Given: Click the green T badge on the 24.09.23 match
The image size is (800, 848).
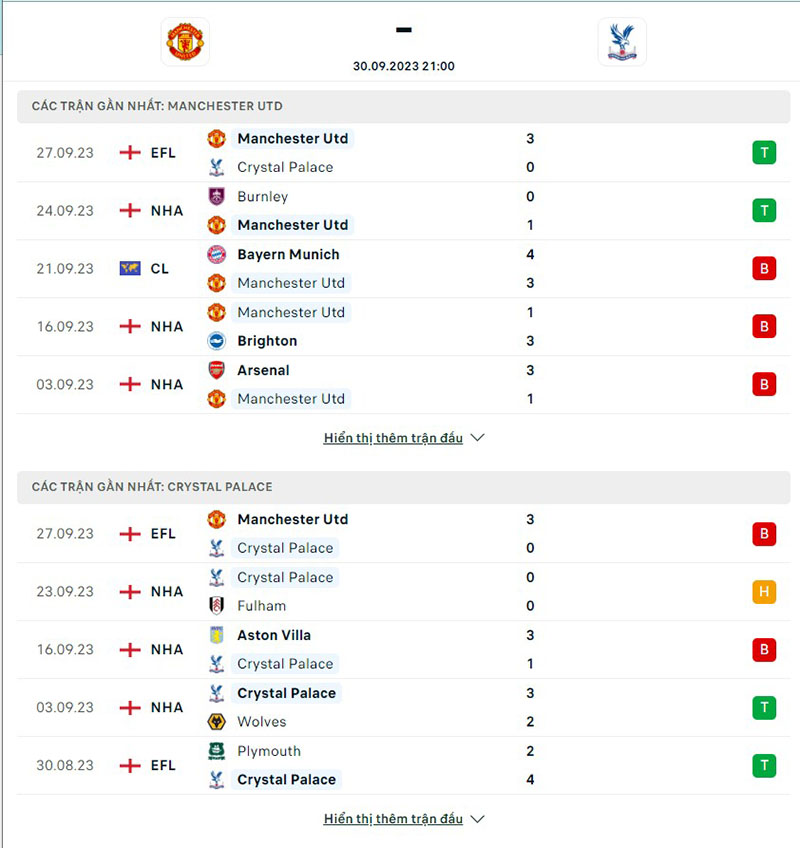Looking at the screenshot, I should [x=763, y=211].
